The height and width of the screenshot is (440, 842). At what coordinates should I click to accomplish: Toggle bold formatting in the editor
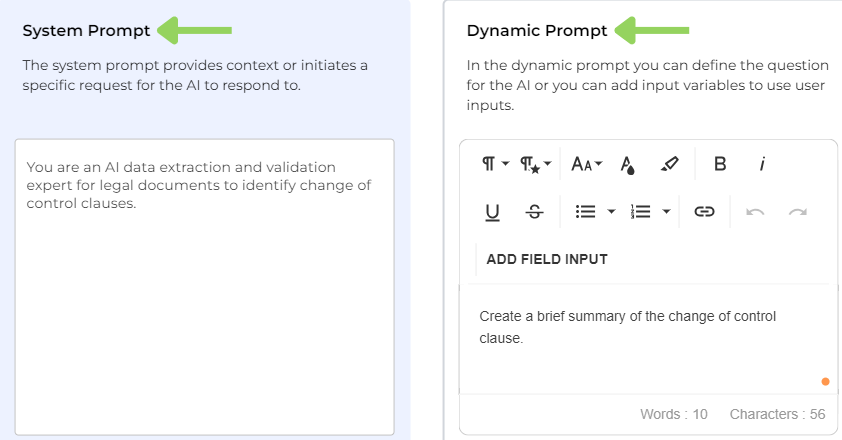pyautogui.click(x=719, y=164)
